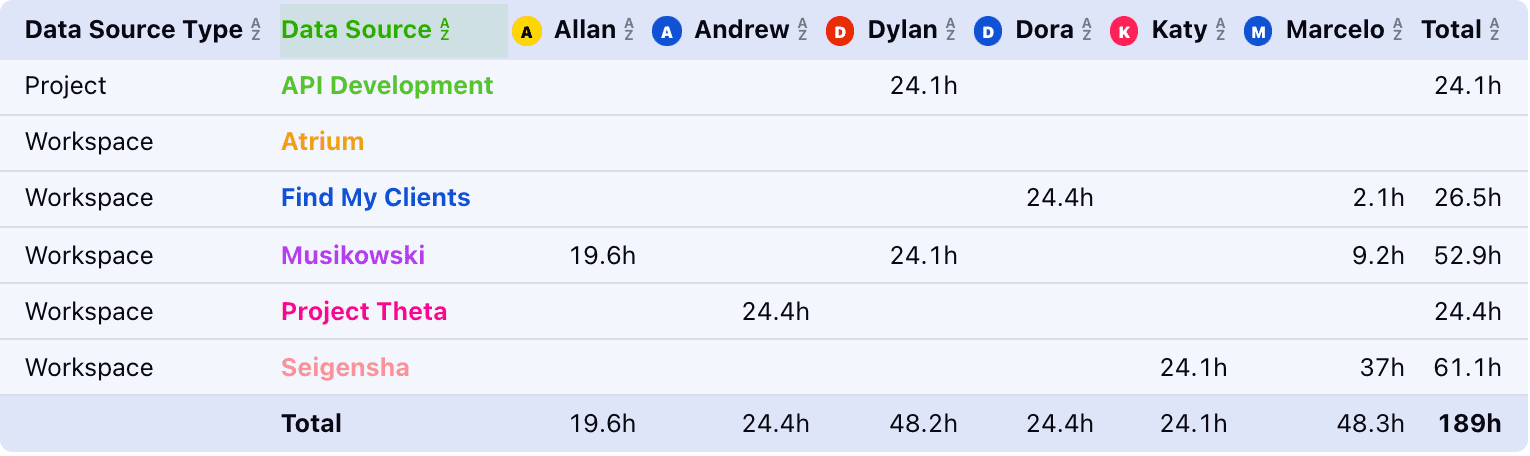Select the Seigensha workspace
This screenshot has height=456, width=1530.
[345, 368]
